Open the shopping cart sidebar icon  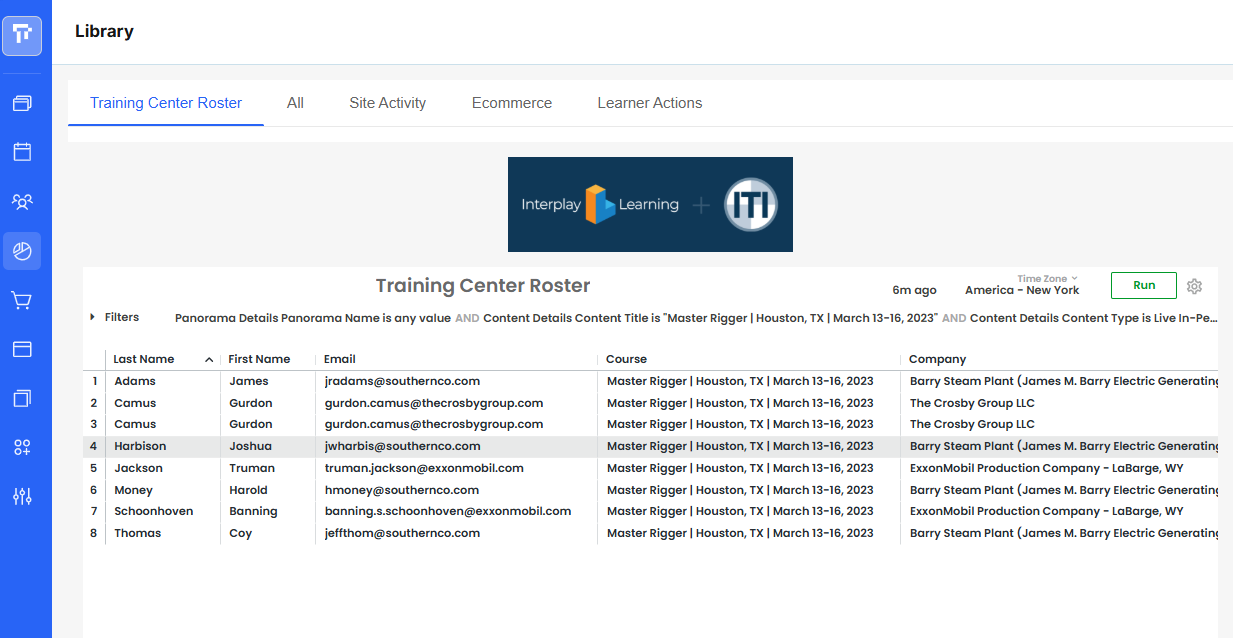pyautogui.click(x=22, y=299)
